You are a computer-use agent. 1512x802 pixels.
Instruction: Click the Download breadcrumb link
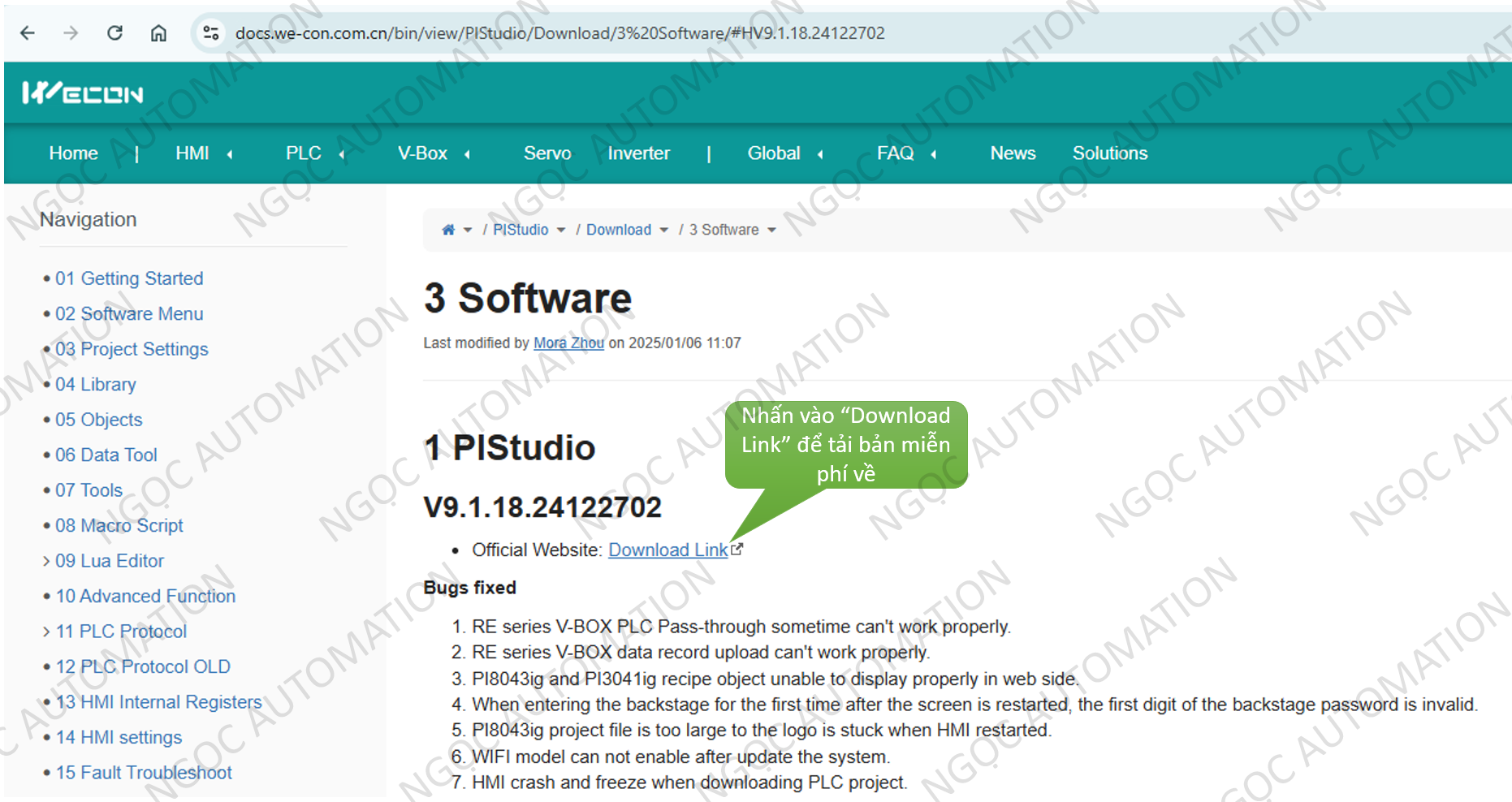[619, 230]
